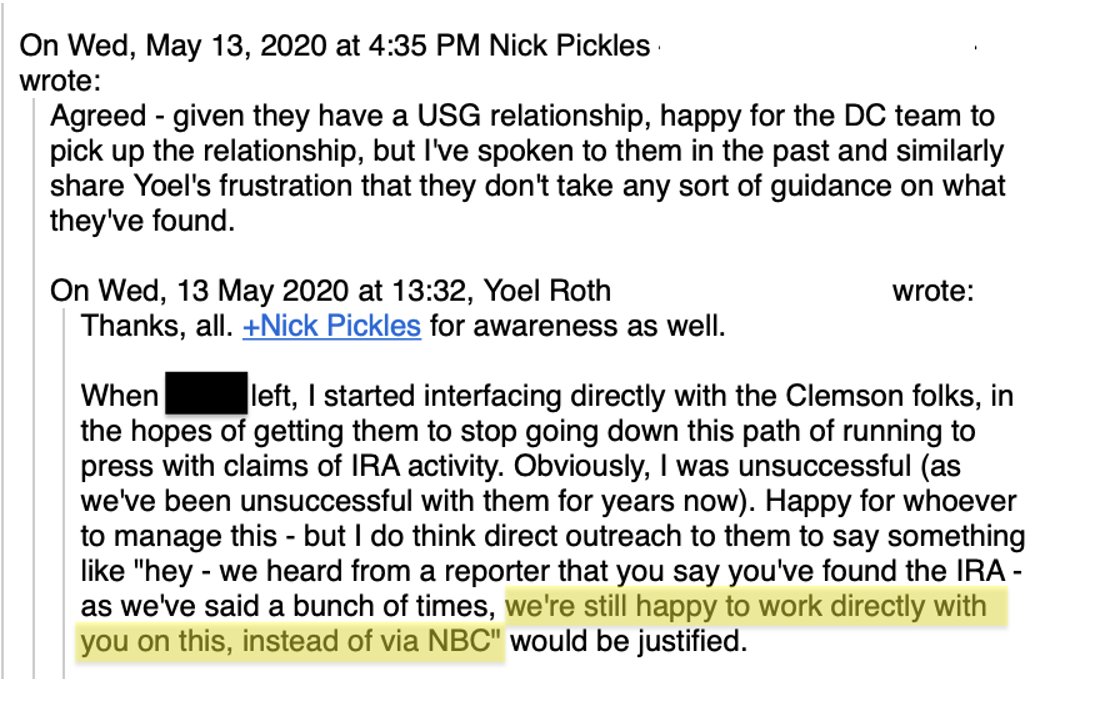This screenshot has height=706, width=1110.
Task: Click the word "Agreed" starting the reply
Action: click(94, 117)
